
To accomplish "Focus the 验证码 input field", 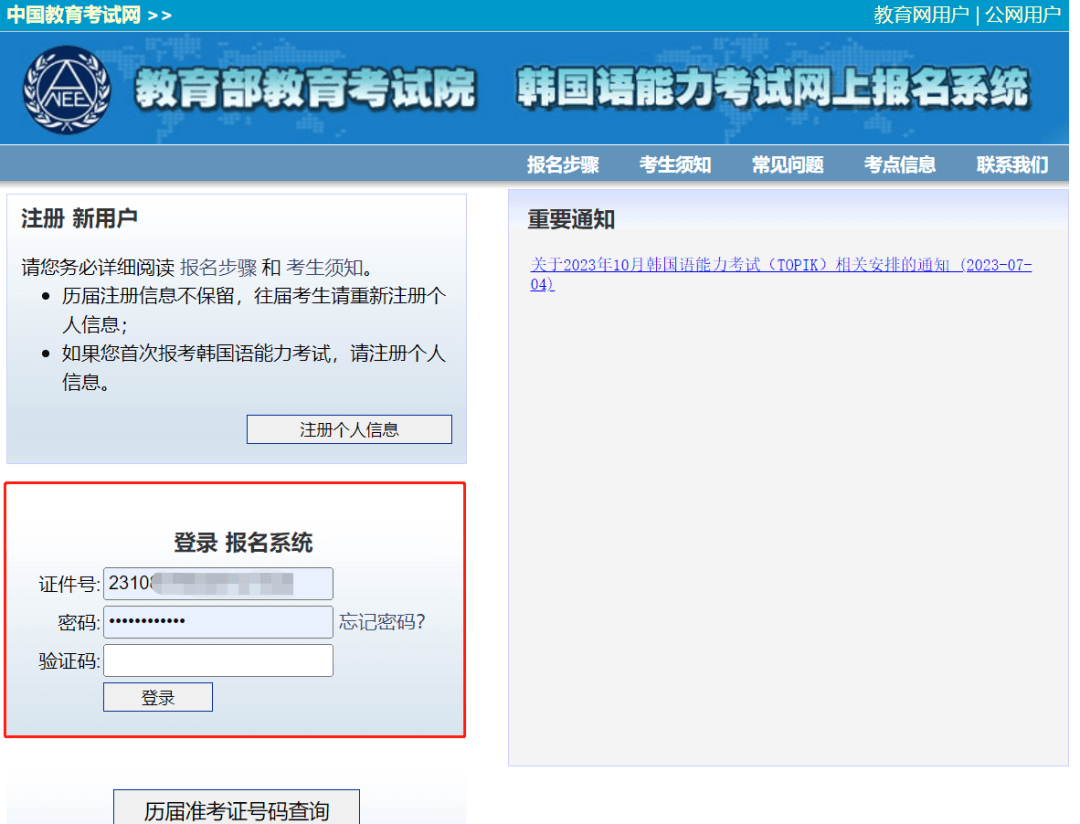I will click(x=218, y=661).
